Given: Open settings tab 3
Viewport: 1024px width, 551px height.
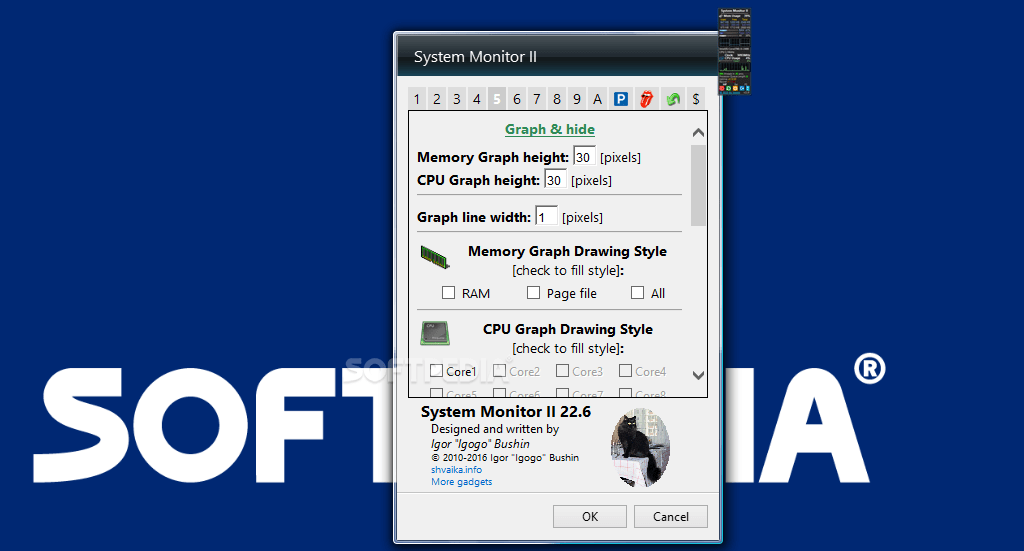Looking at the screenshot, I should (456, 99).
